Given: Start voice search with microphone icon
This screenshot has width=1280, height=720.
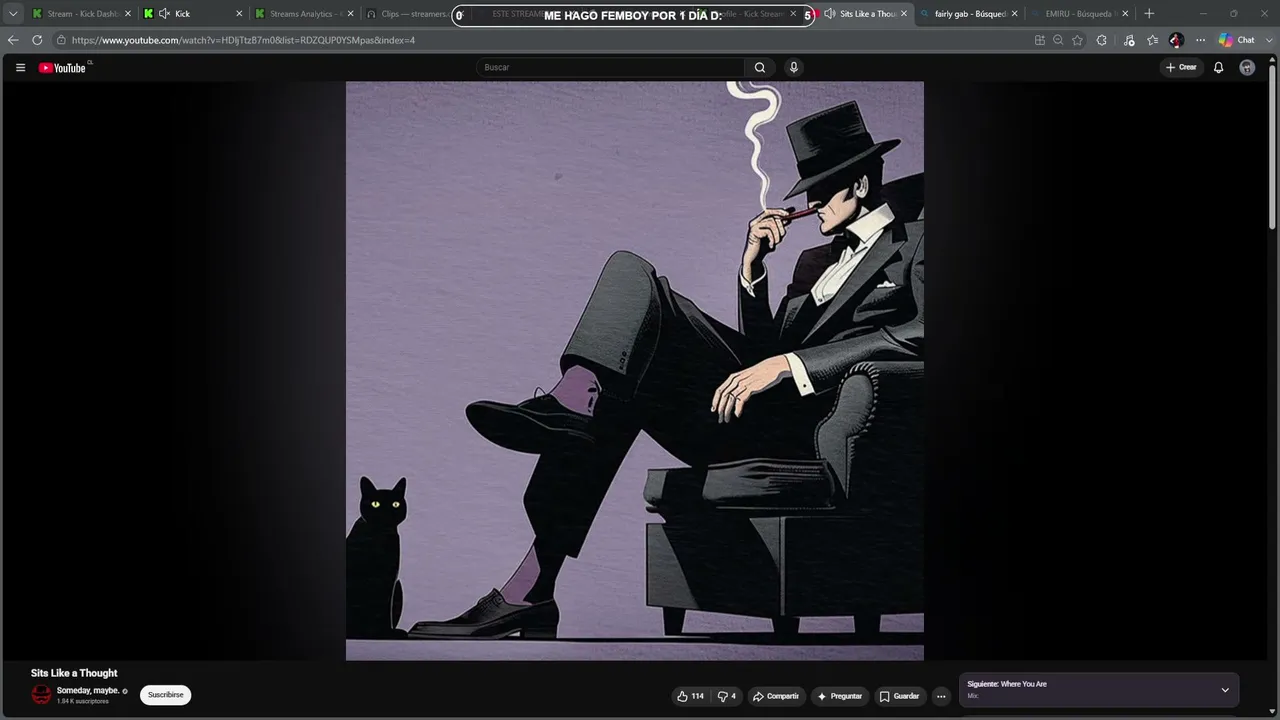Looking at the screenshot, I should click(x=794, y=67).
